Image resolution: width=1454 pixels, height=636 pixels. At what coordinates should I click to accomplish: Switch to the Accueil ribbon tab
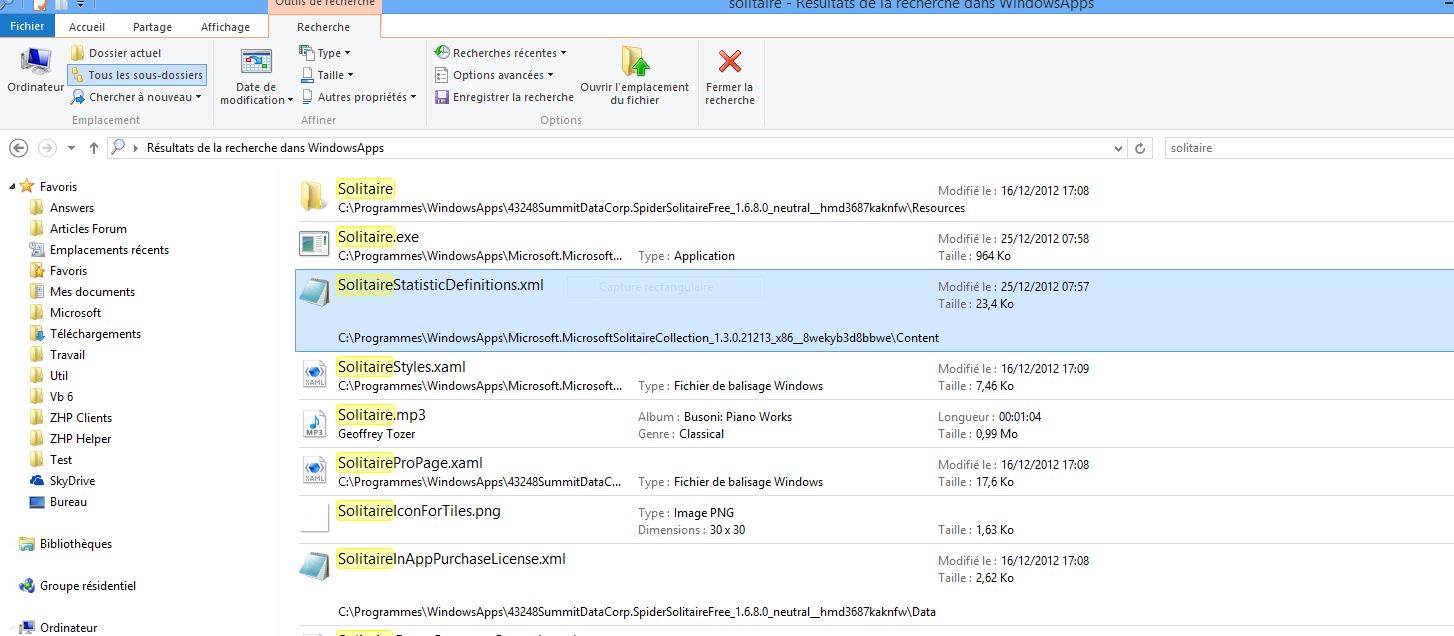click(87, 27)
